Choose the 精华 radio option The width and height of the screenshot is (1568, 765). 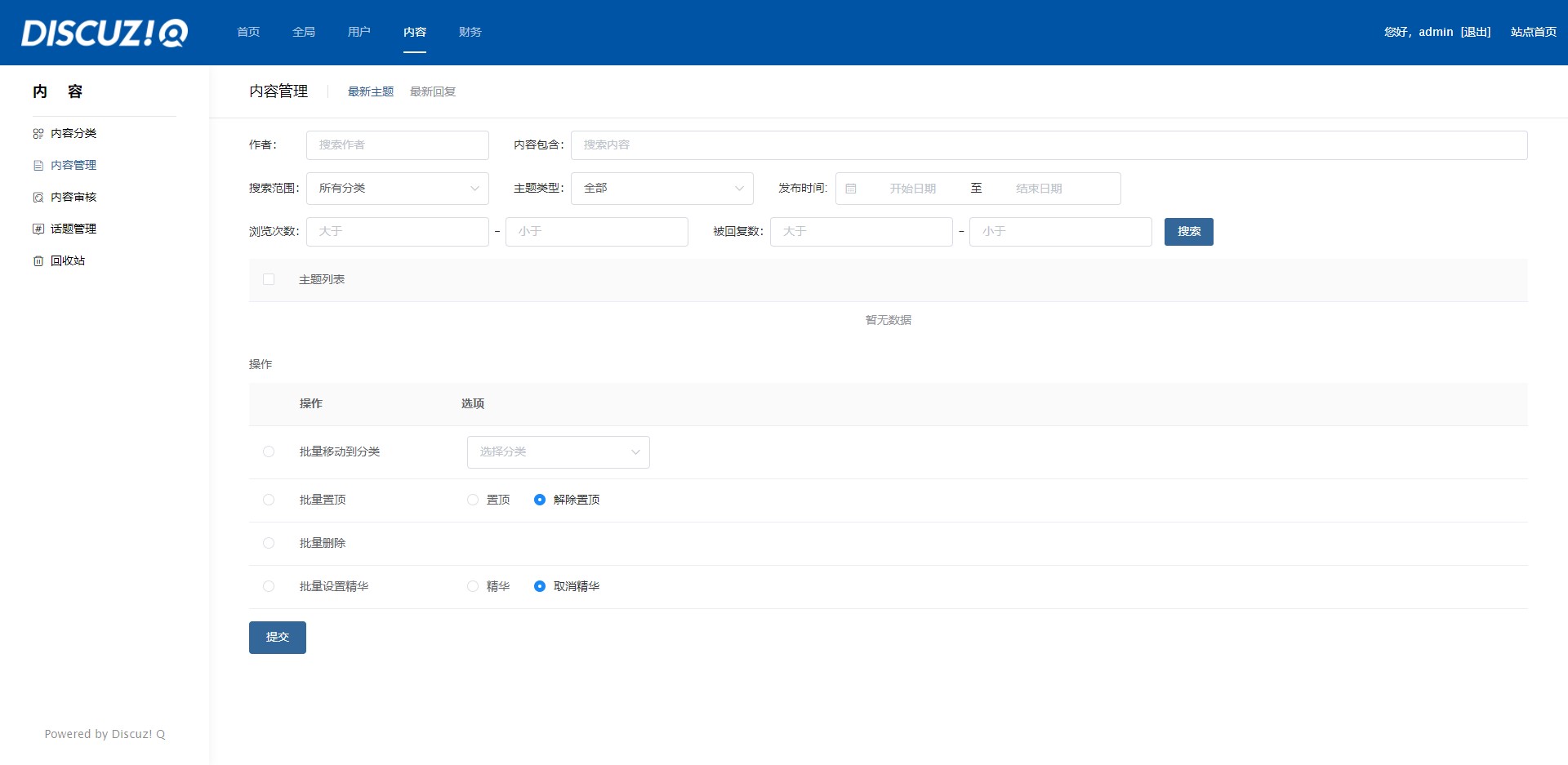(x=473, y=586)
